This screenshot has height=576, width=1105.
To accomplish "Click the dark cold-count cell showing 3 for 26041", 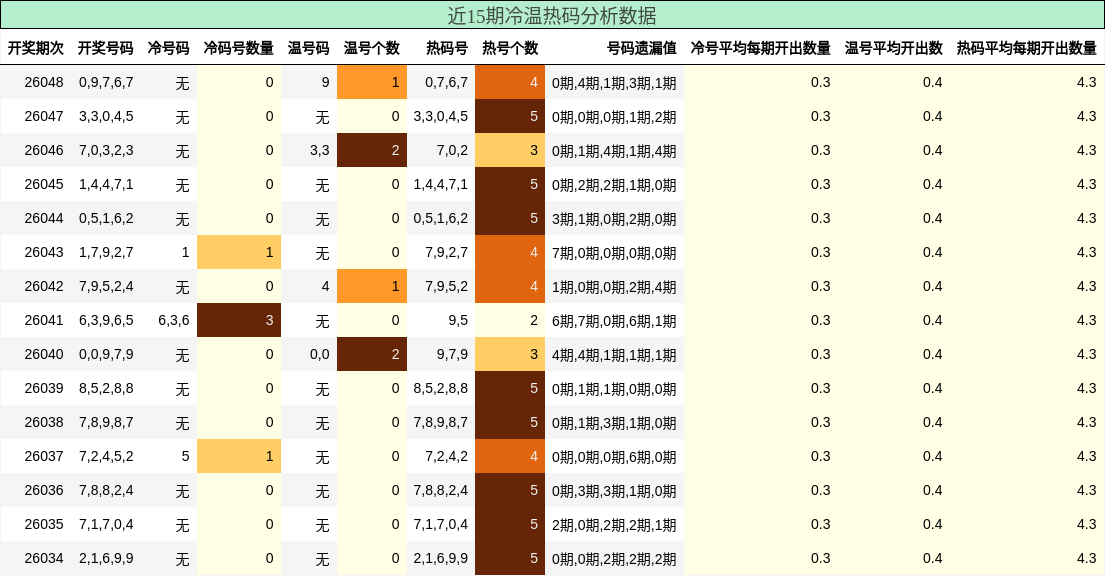I will [x=240, y=321].
